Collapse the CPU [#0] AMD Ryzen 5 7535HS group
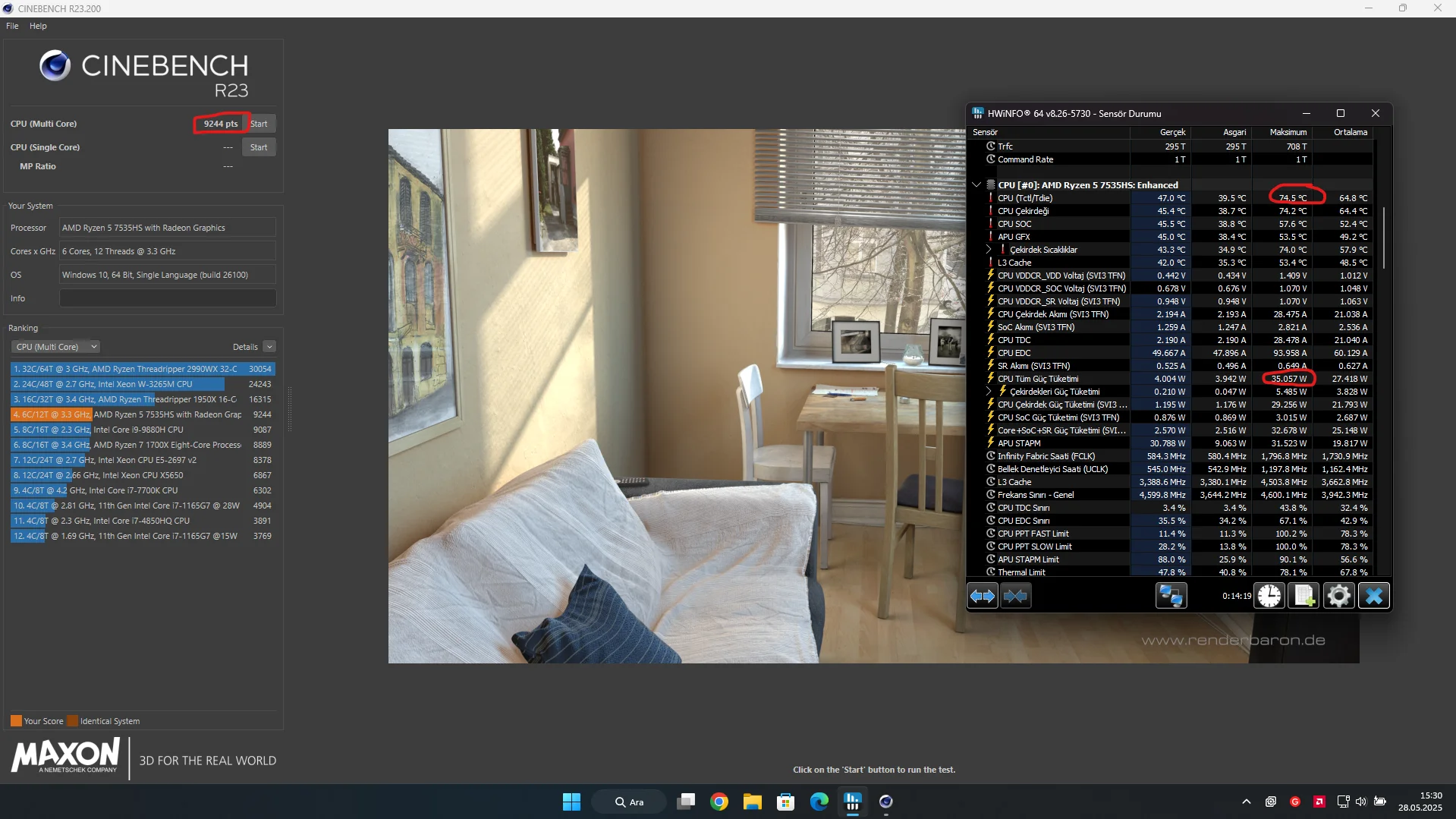Image resolution: width=1456 pixels, height=819 pixels. [976, 185]
